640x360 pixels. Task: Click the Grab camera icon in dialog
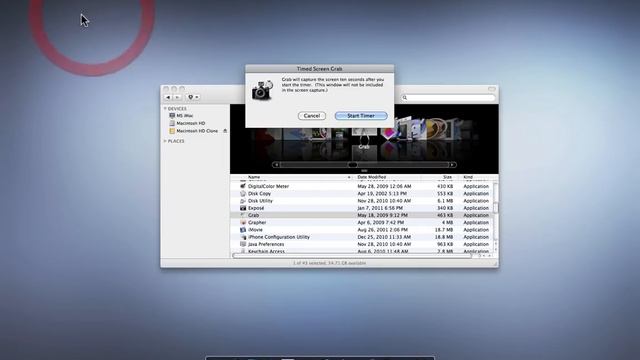click(x=262, y=91)
